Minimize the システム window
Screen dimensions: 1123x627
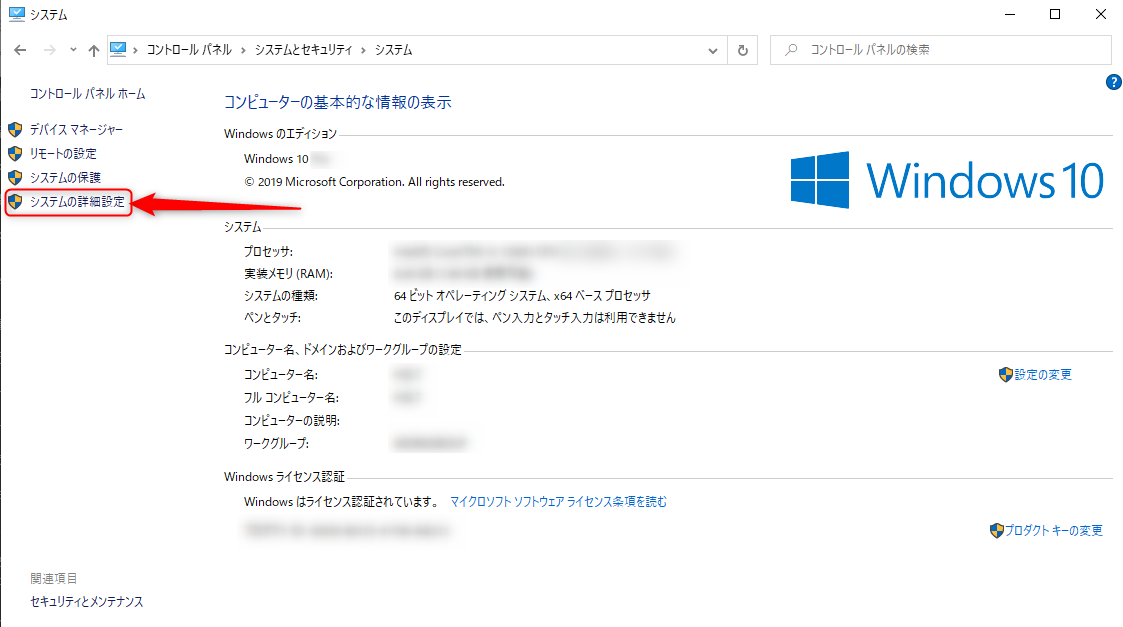tap(1010, 14)
